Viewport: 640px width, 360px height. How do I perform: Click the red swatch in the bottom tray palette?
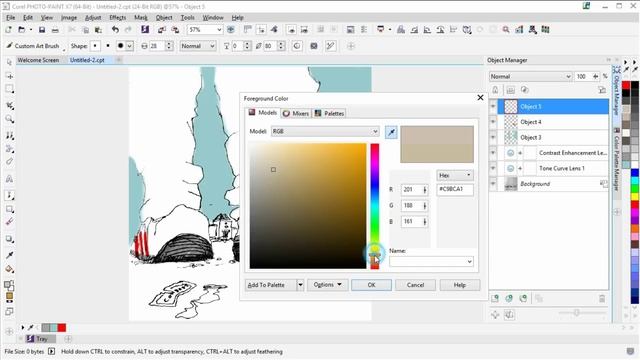[x=62, y=328]
